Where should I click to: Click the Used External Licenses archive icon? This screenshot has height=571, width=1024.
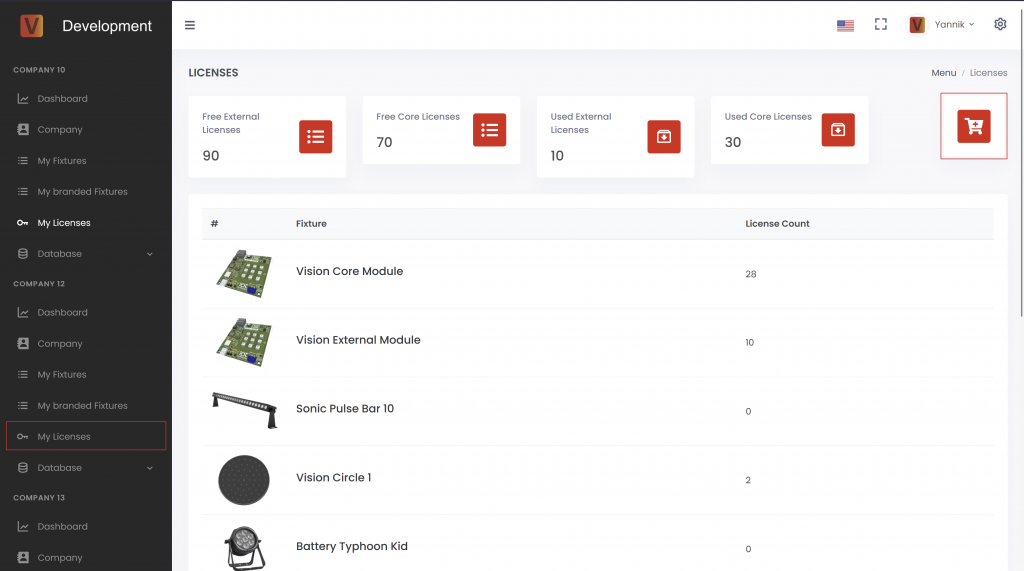[663, 136]
